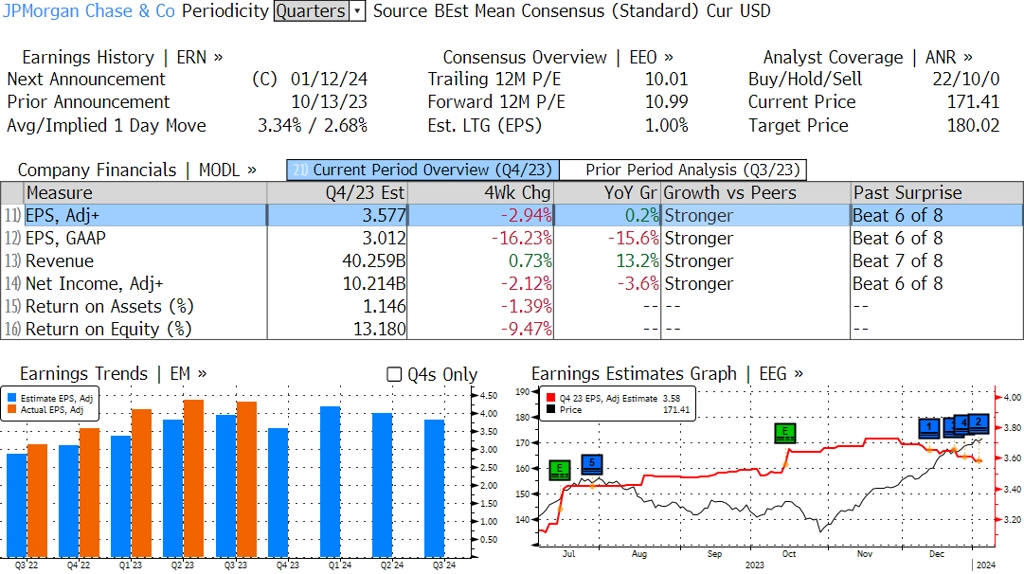Select the Return on Assets (%) row

[x=512, y=306]
